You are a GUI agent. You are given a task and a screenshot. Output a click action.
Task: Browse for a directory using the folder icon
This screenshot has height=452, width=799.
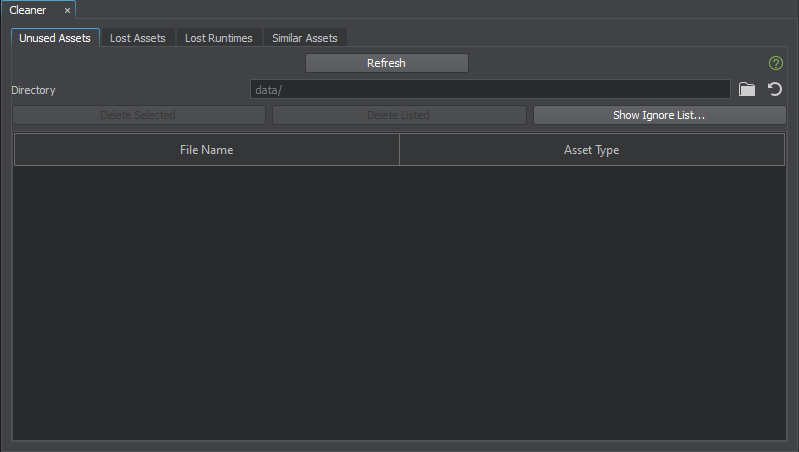click(746, 90)
